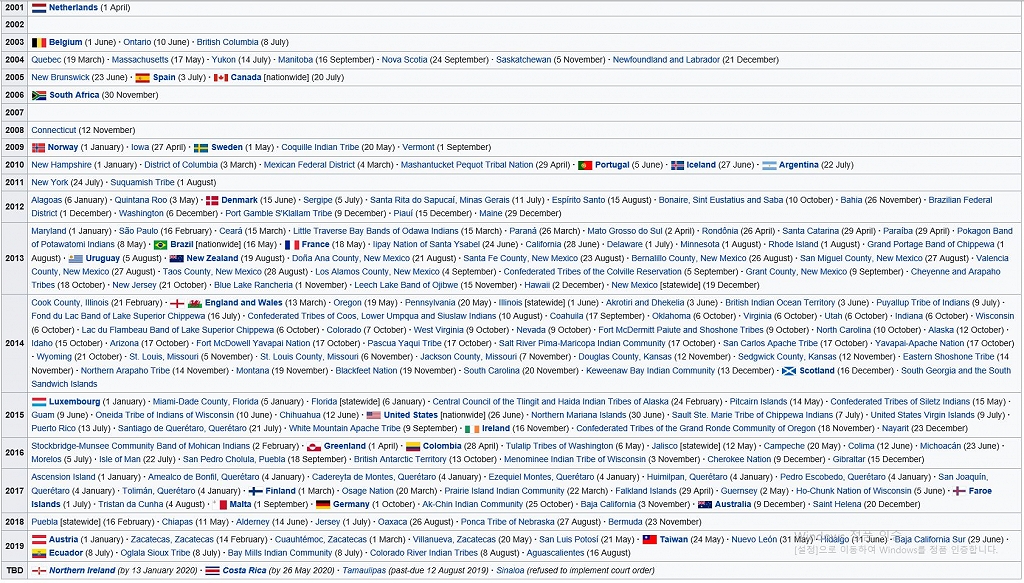
Task: Follow the South Africa link
Action: [x=74, y=95]
